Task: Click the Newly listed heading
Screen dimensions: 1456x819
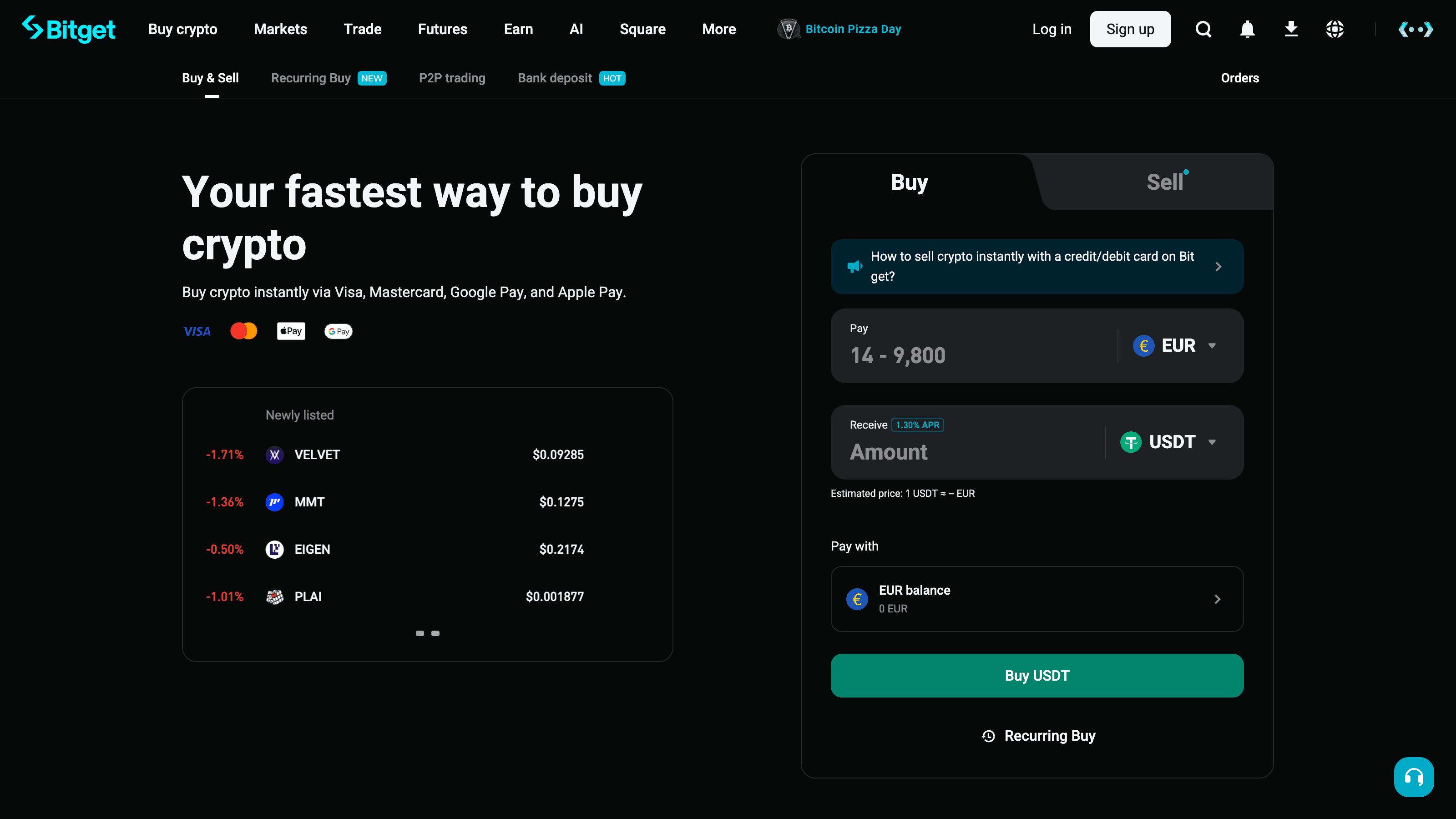Action: click(x=299, y=415)
